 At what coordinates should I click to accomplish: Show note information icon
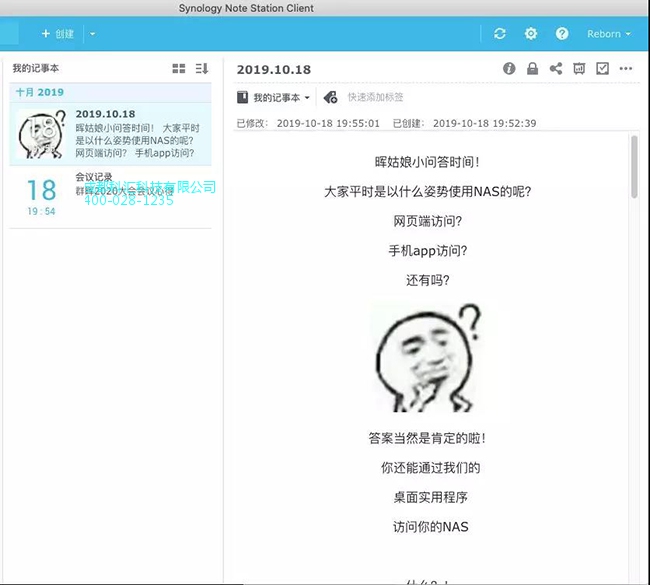click(x=509, y=68)
